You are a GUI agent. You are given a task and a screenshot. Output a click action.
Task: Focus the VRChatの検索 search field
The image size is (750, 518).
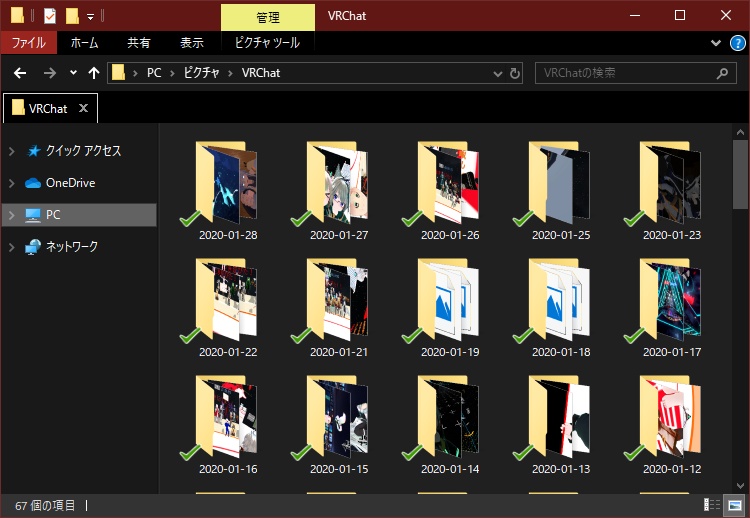point(635,73)
